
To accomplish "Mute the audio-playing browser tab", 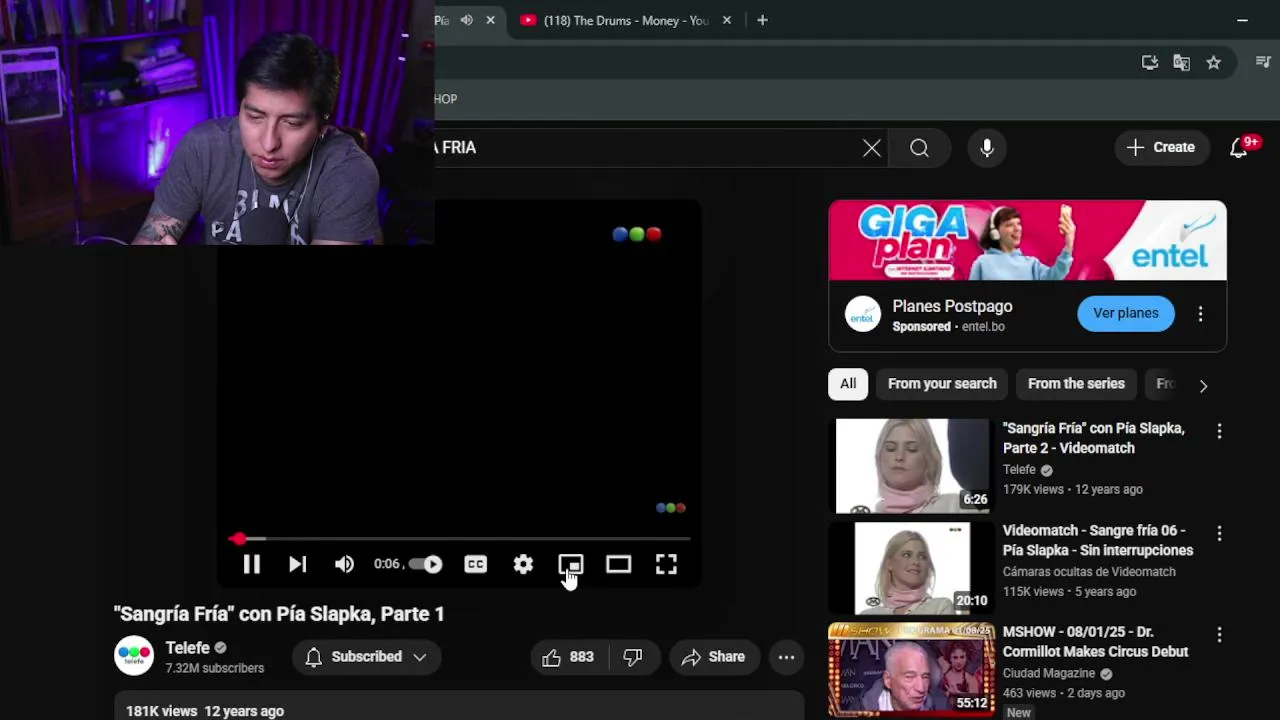I will pyautogui.click(x=466, y=20).
